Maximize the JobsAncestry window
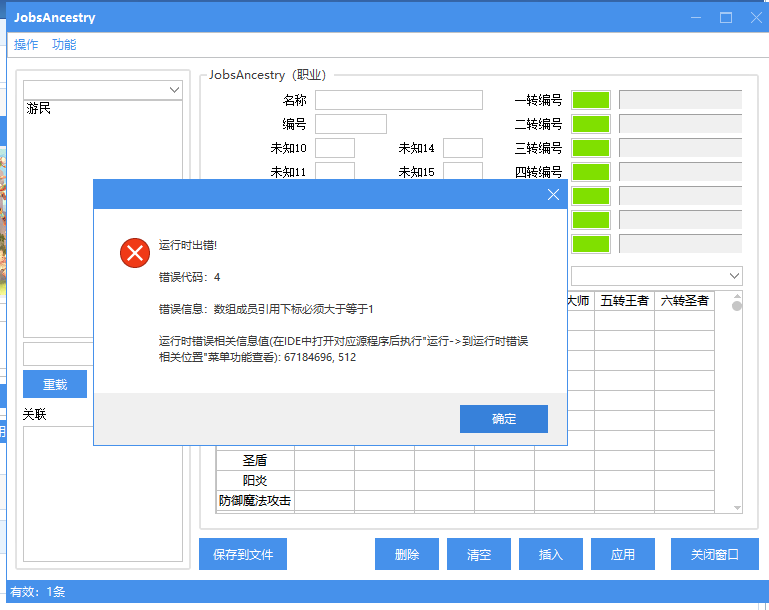Viewport: 769px width, 610px height. pos(726,18)
